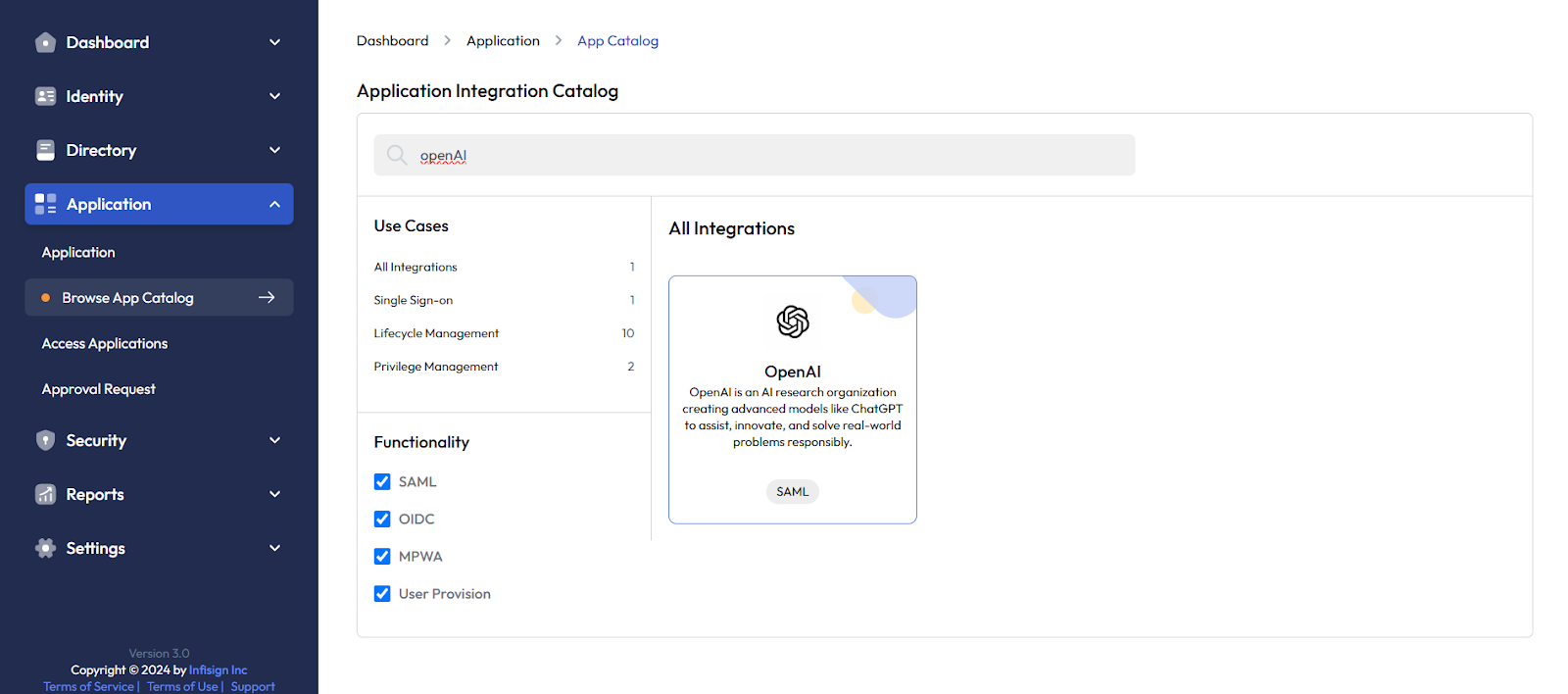Click the Reports chart icon in sidebar
Screen dimensions: 1568x694
point(45,494)
